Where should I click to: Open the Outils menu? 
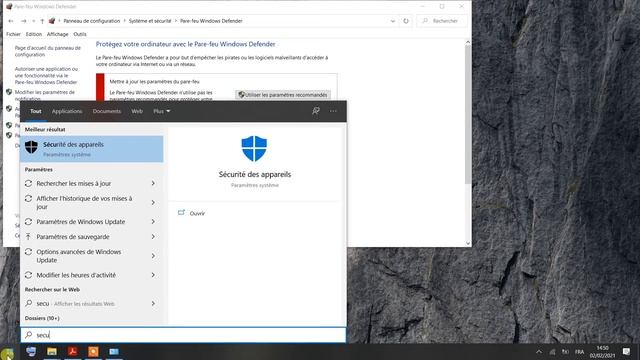(x=80, y=34)
